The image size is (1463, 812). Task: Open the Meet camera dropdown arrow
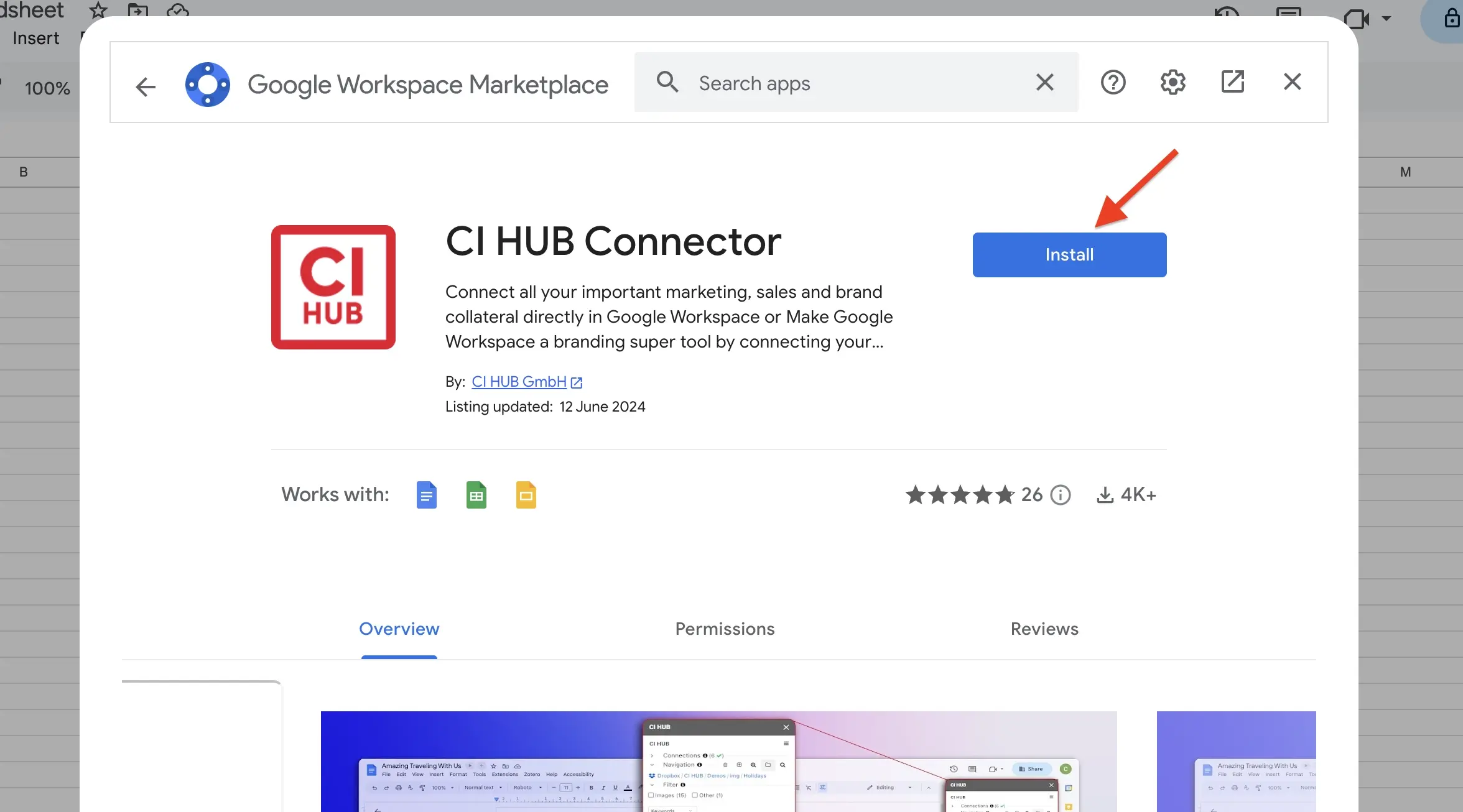coord(1386,19)
